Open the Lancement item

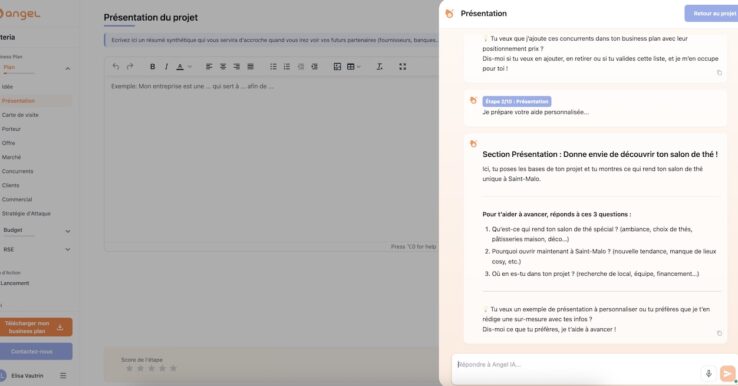15,283
